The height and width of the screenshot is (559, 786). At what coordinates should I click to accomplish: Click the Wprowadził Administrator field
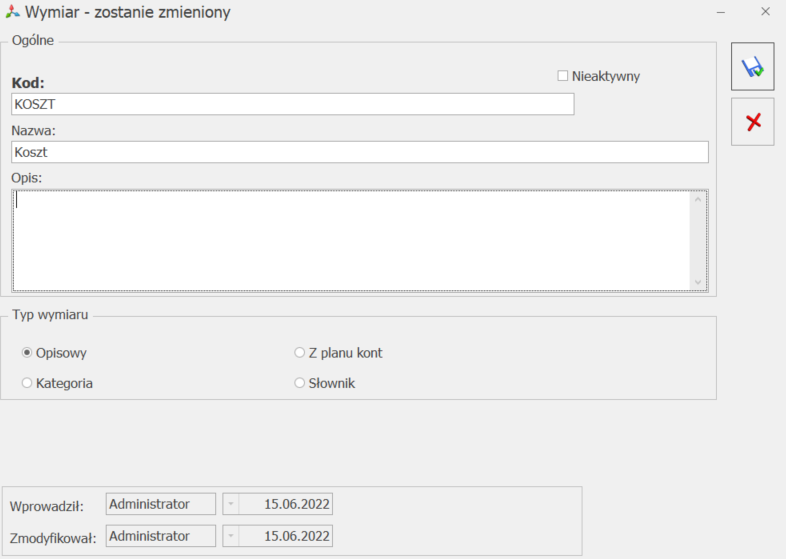pos(160,504)
